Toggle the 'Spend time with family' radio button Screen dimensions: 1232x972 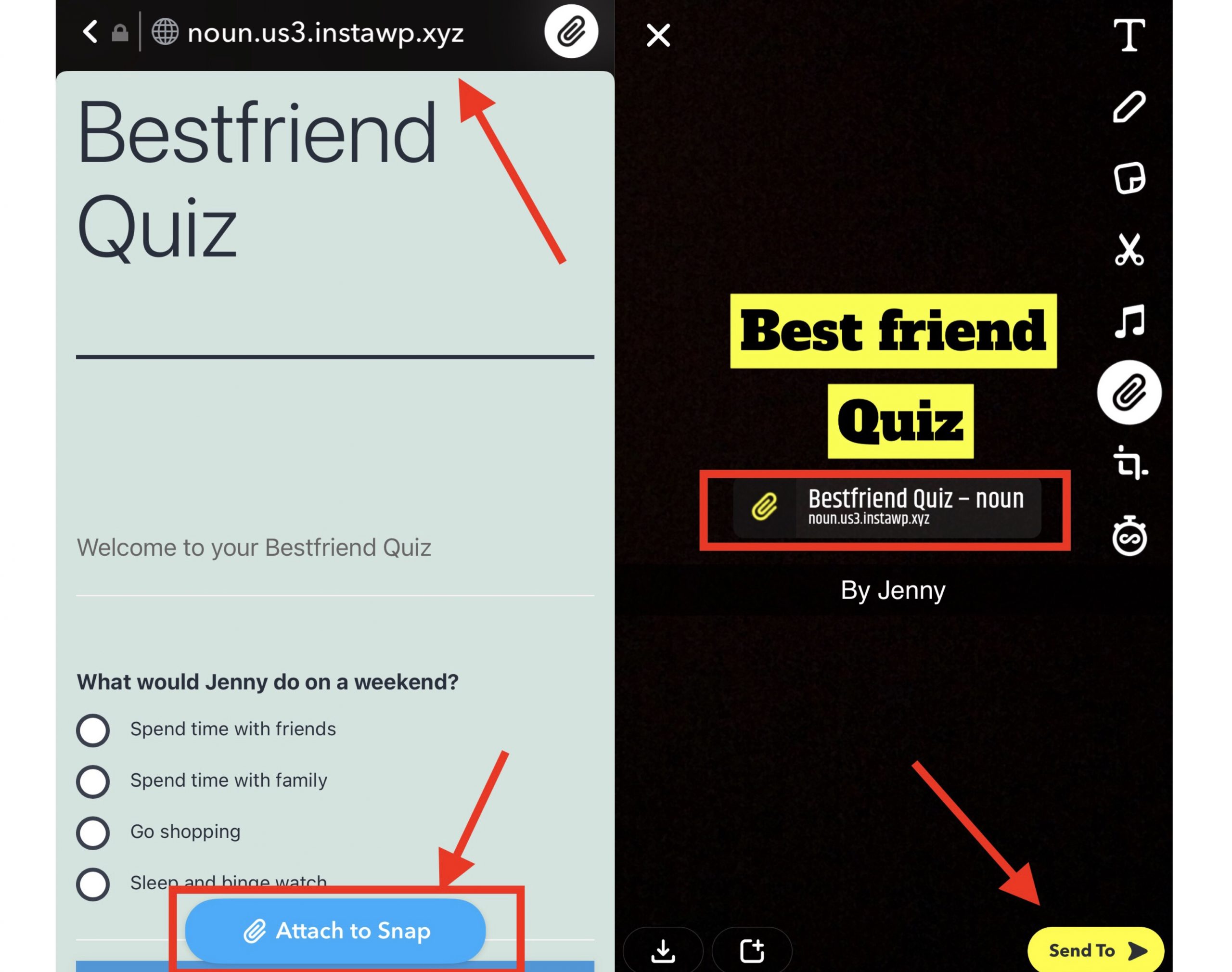click(93, 779)
